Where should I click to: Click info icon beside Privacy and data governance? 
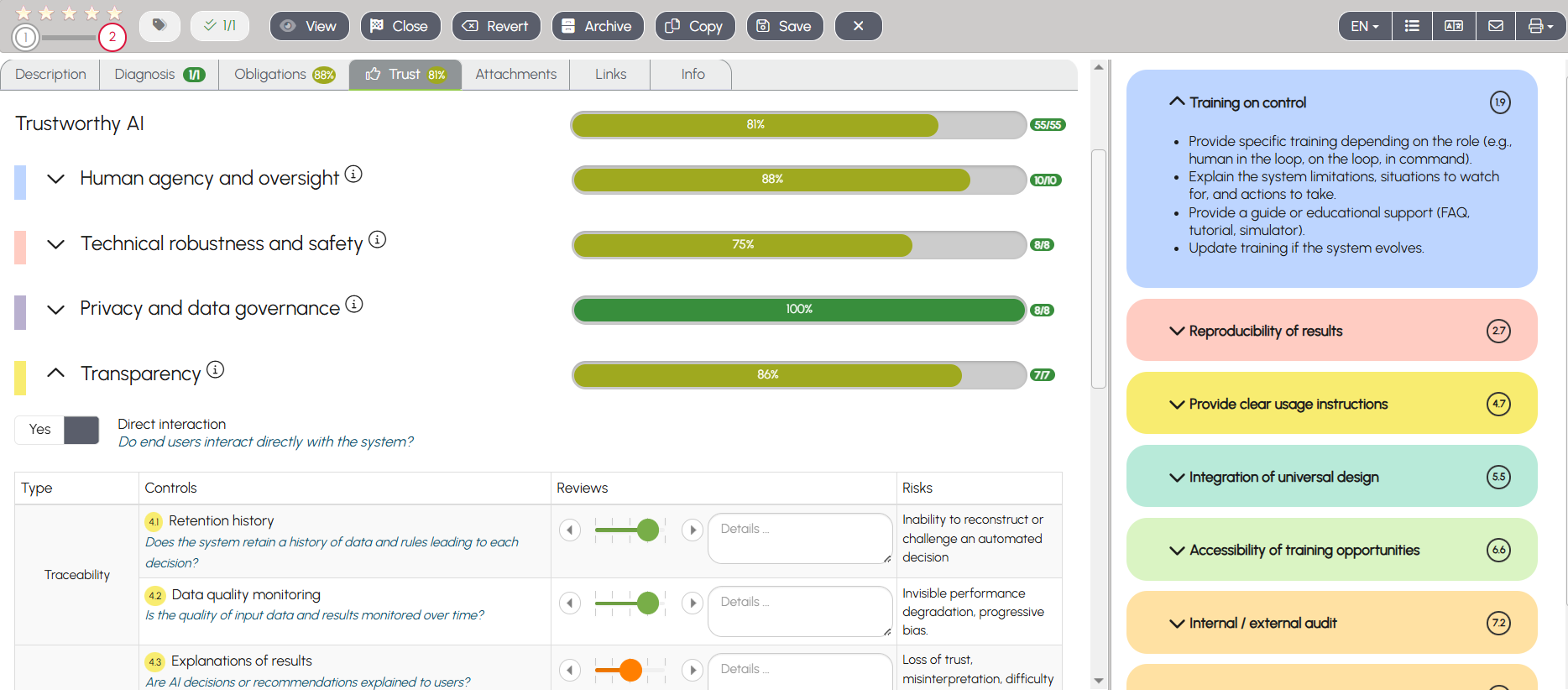(354, 304)
